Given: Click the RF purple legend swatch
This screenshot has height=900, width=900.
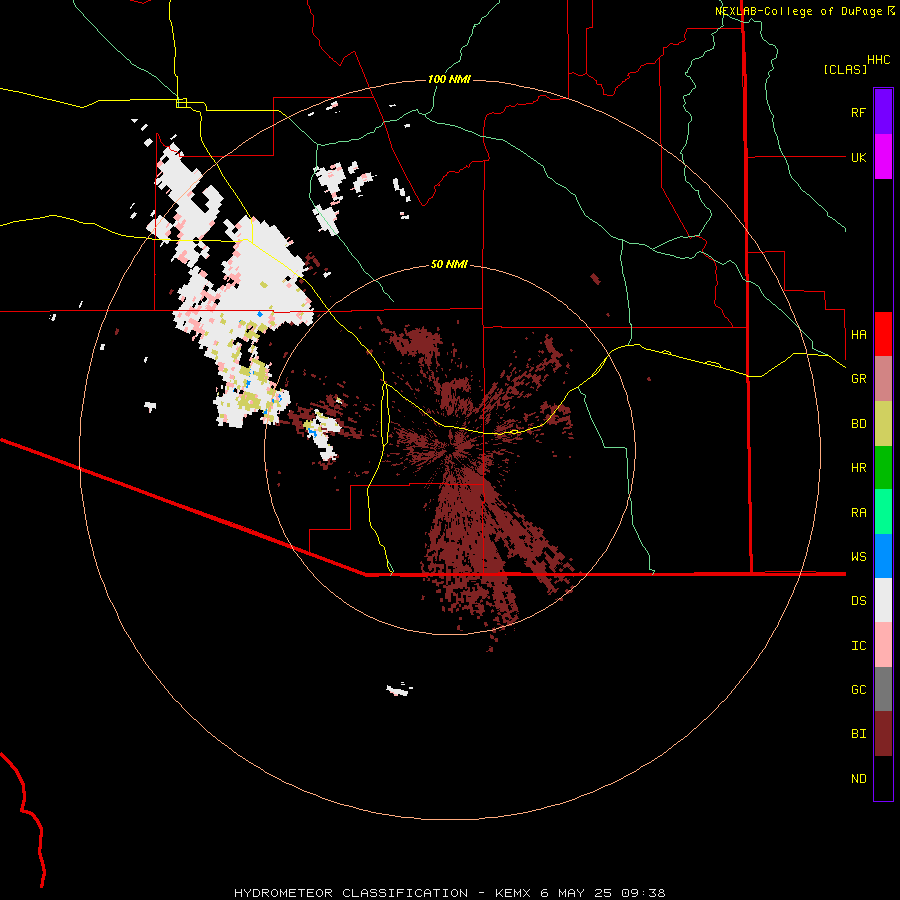Looking at the screenshot, I should click(x=883, y=112).
